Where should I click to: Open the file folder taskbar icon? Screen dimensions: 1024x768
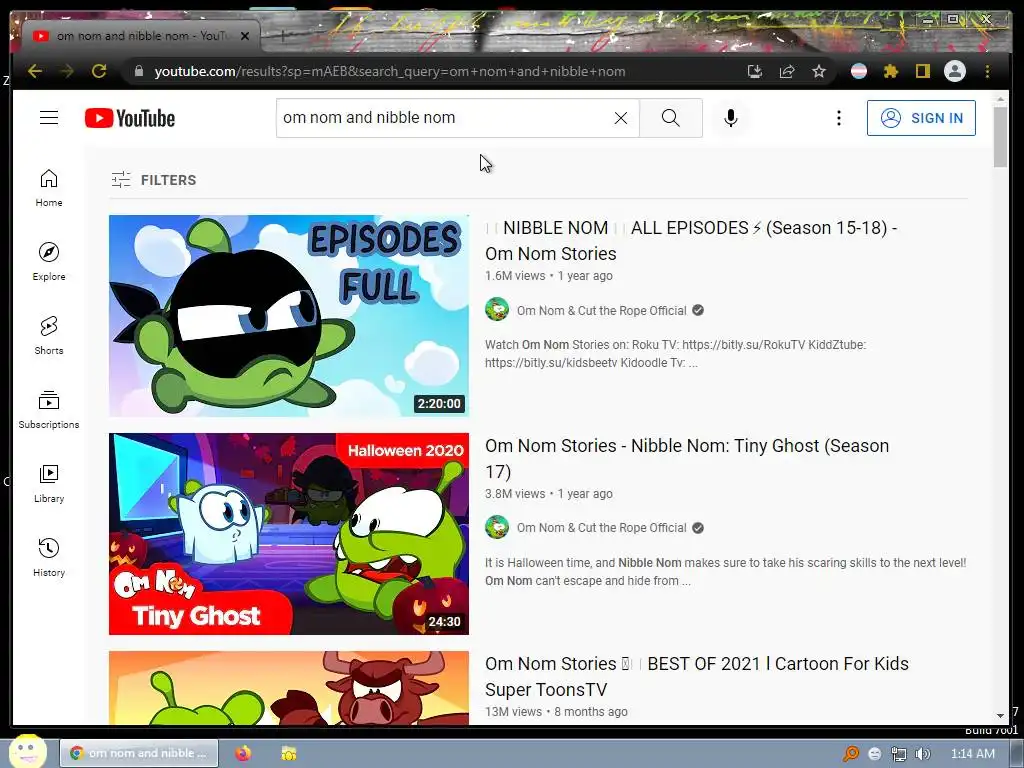click(289, 753)
